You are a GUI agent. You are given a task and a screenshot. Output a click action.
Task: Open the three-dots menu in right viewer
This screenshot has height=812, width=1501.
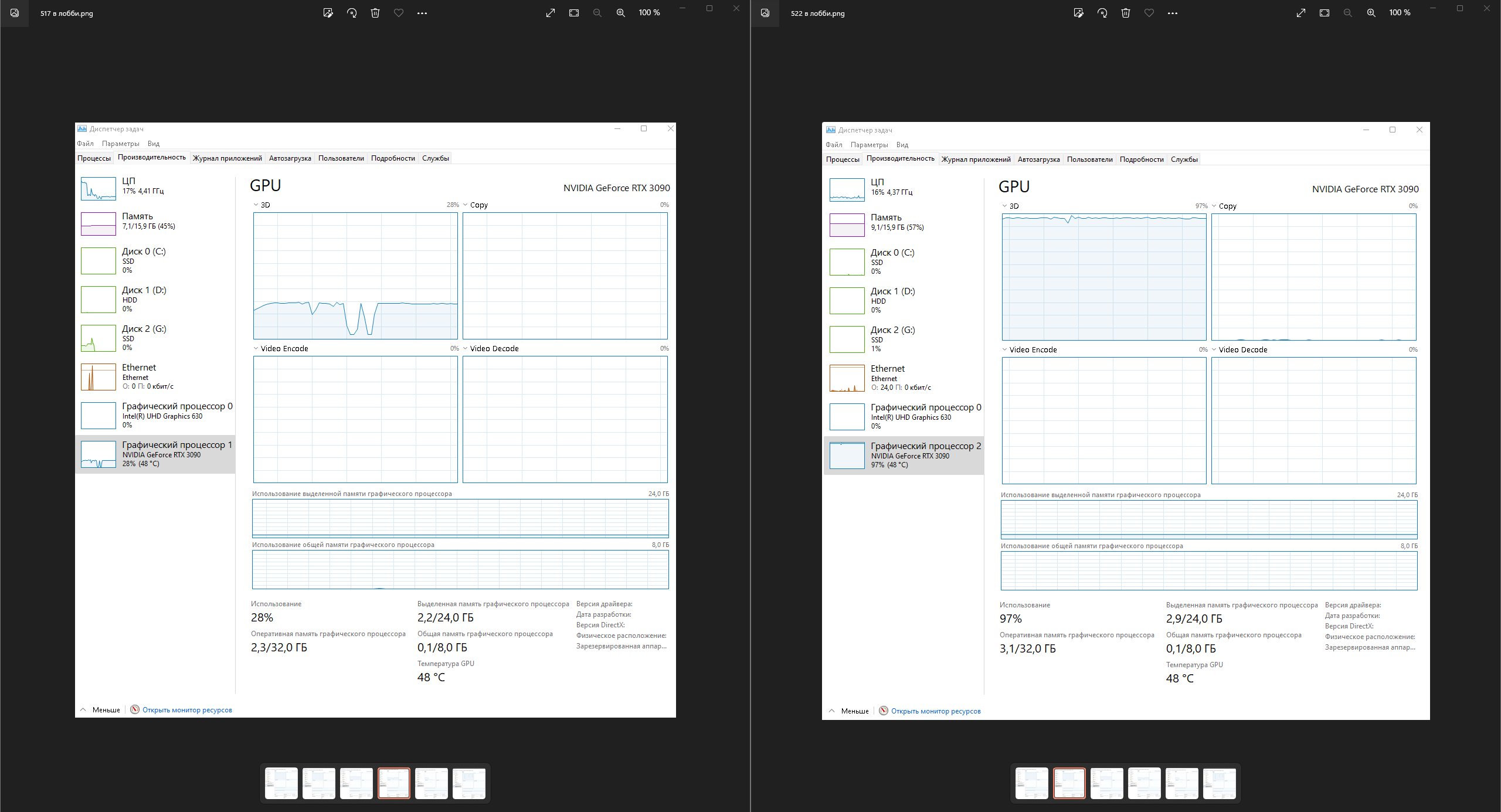[x=1172, y=13]
